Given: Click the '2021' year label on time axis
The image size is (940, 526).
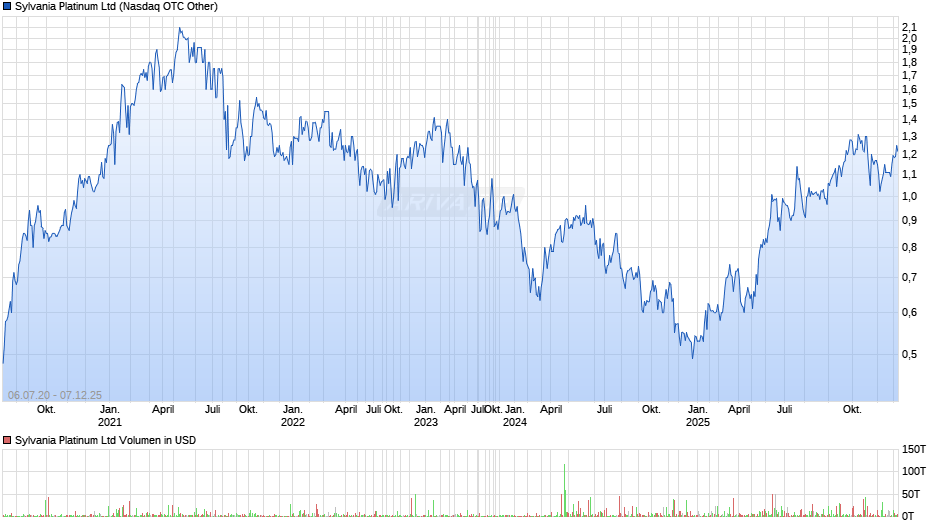Looking at the screenshot, I should (110, 422).
